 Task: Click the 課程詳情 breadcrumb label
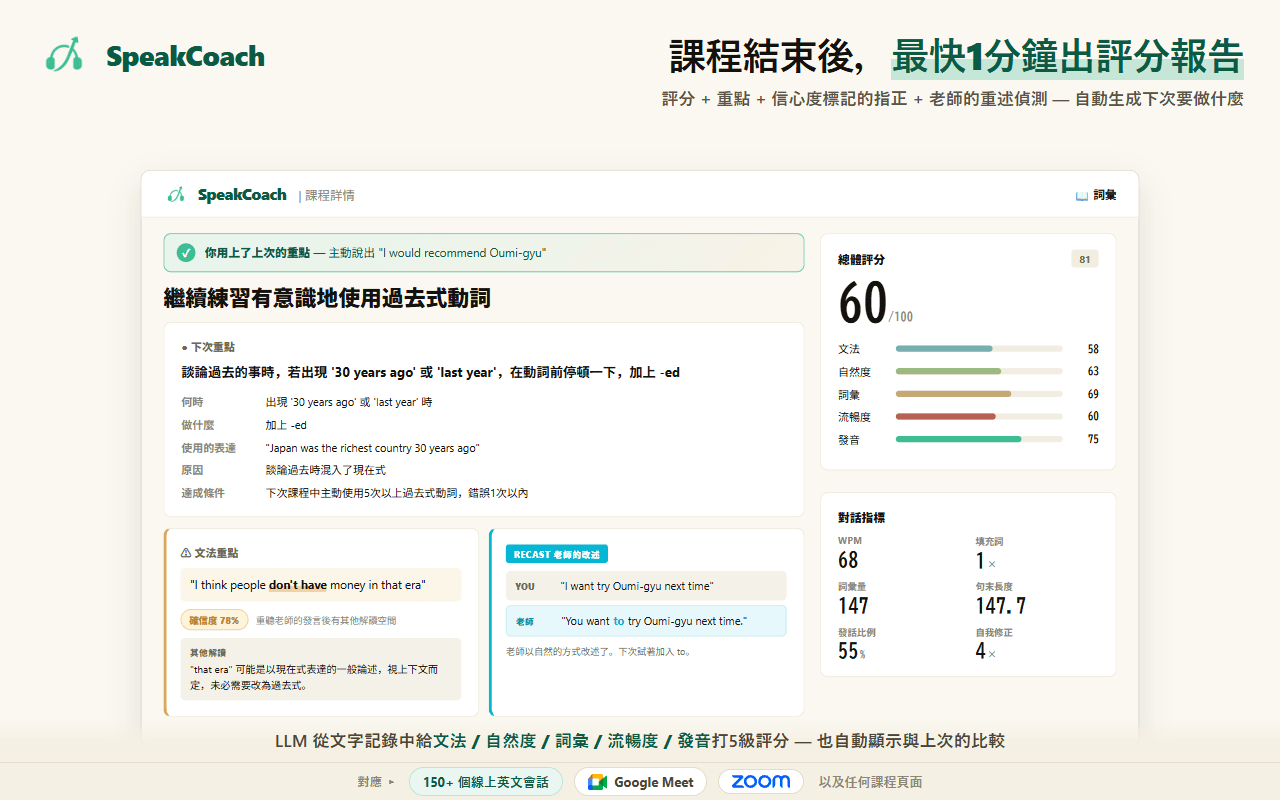[x=330, y=196]
